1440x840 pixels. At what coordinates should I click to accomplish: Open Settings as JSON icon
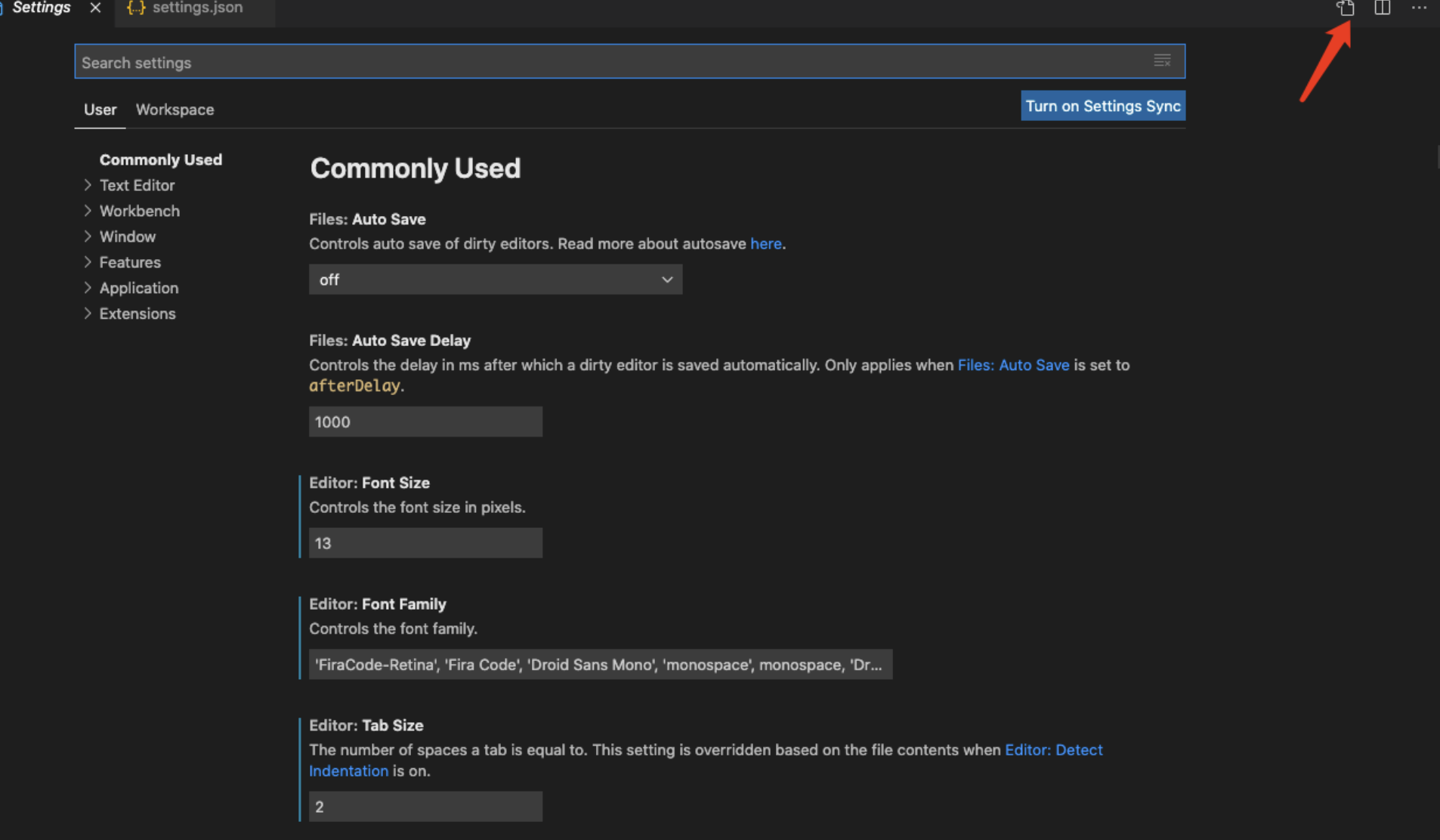click(x=1346, y=8)
